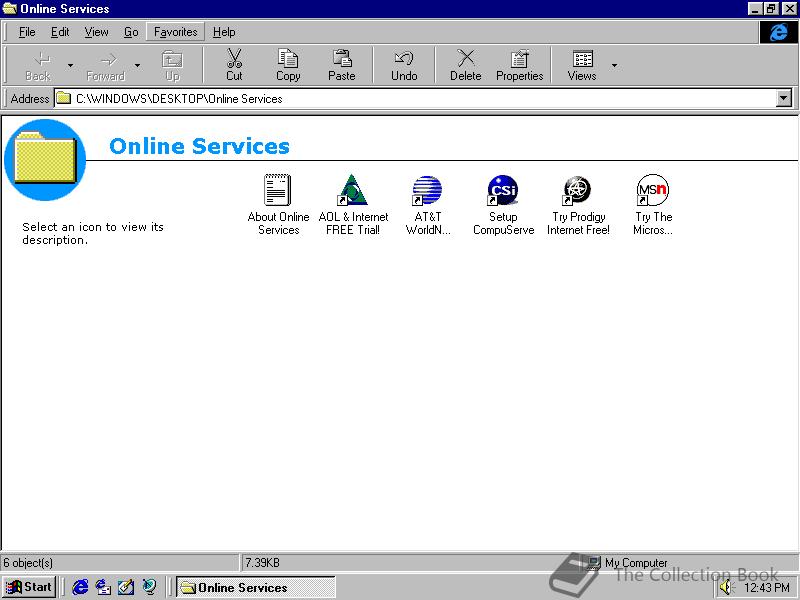
Task: Click the Forward toolbar button
Action: [106, 65]
